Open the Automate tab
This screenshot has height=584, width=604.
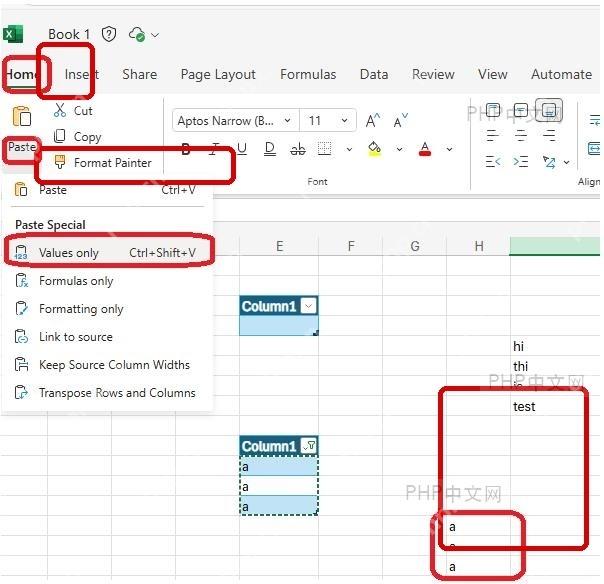point(561,74)
